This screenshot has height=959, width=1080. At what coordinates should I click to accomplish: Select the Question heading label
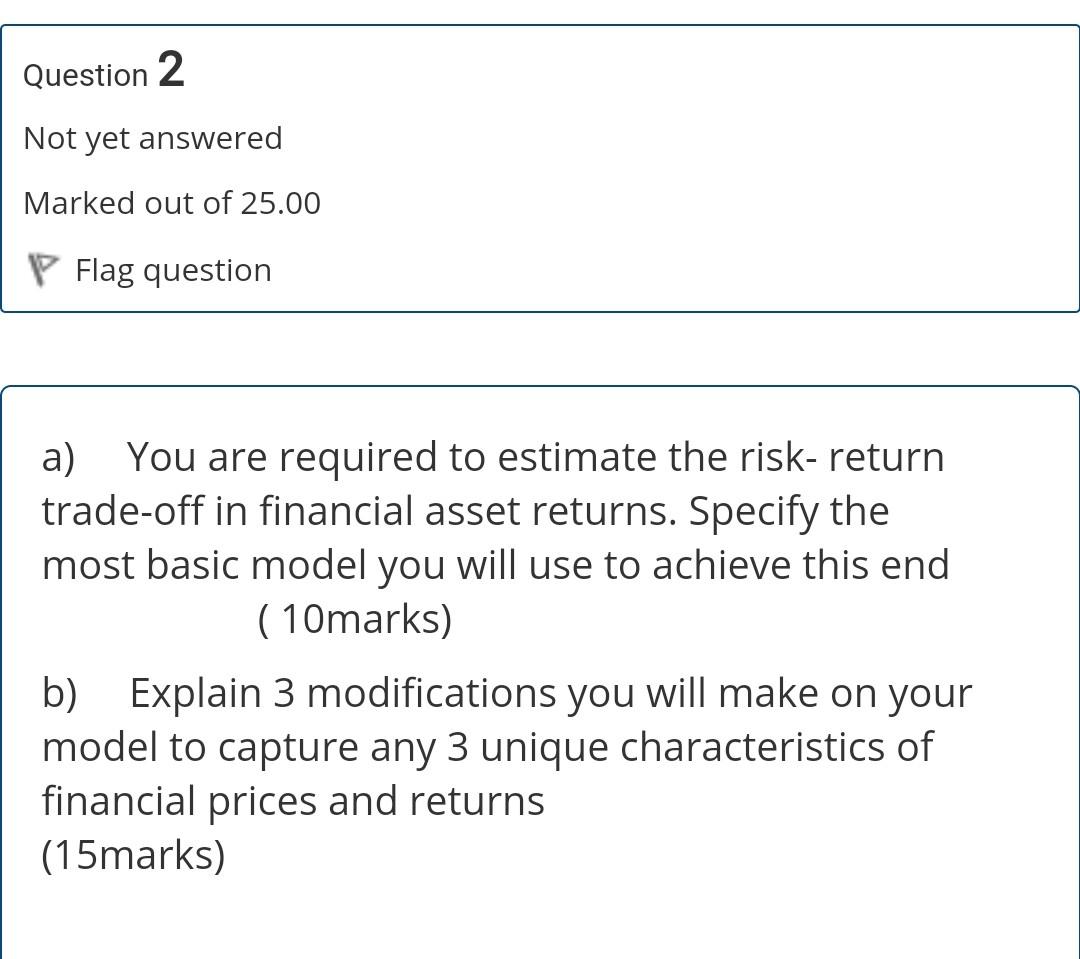click(x=85, y=75)
